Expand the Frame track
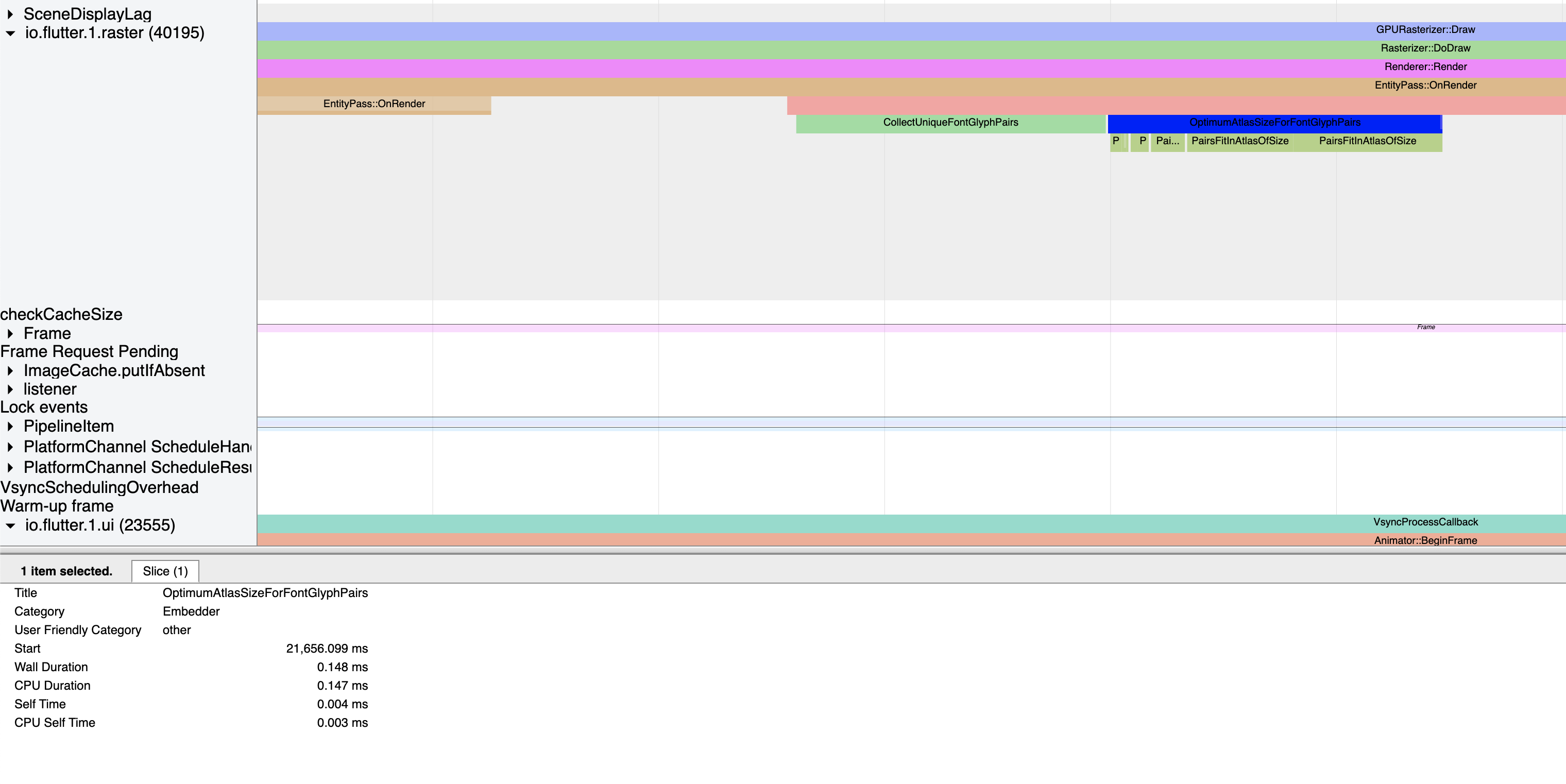 coord(10,334)
